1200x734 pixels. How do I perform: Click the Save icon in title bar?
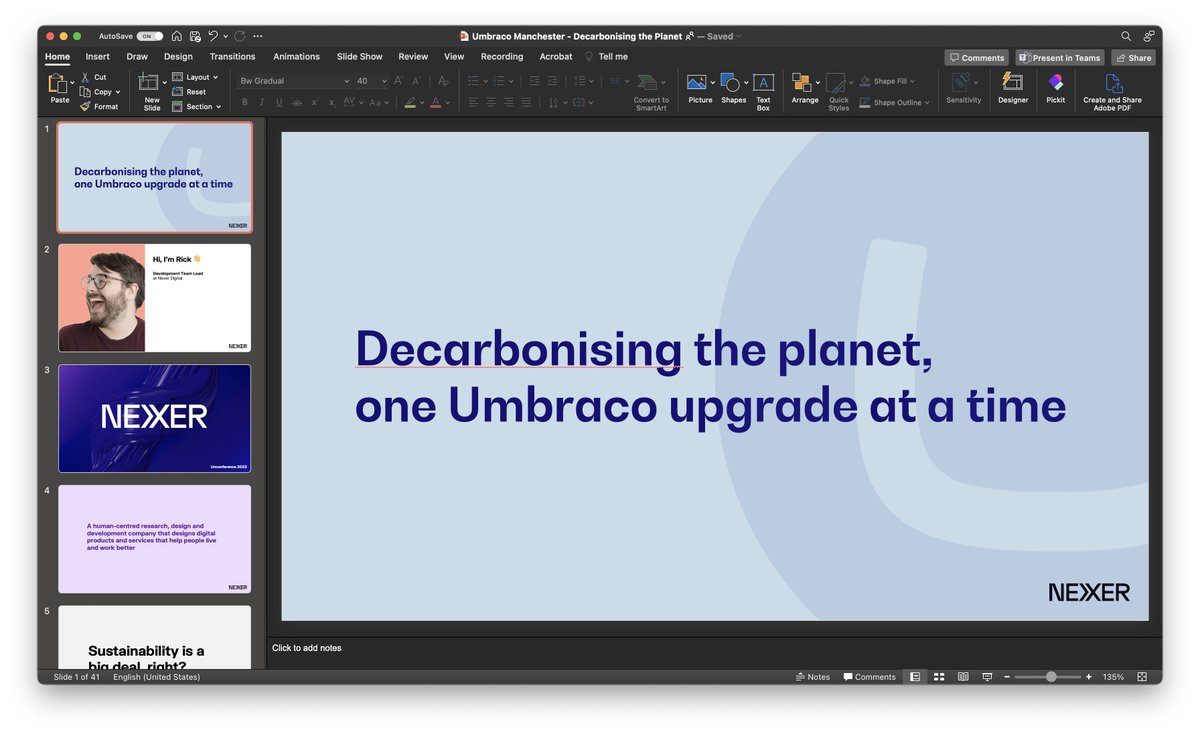click(x=195, y=36)
